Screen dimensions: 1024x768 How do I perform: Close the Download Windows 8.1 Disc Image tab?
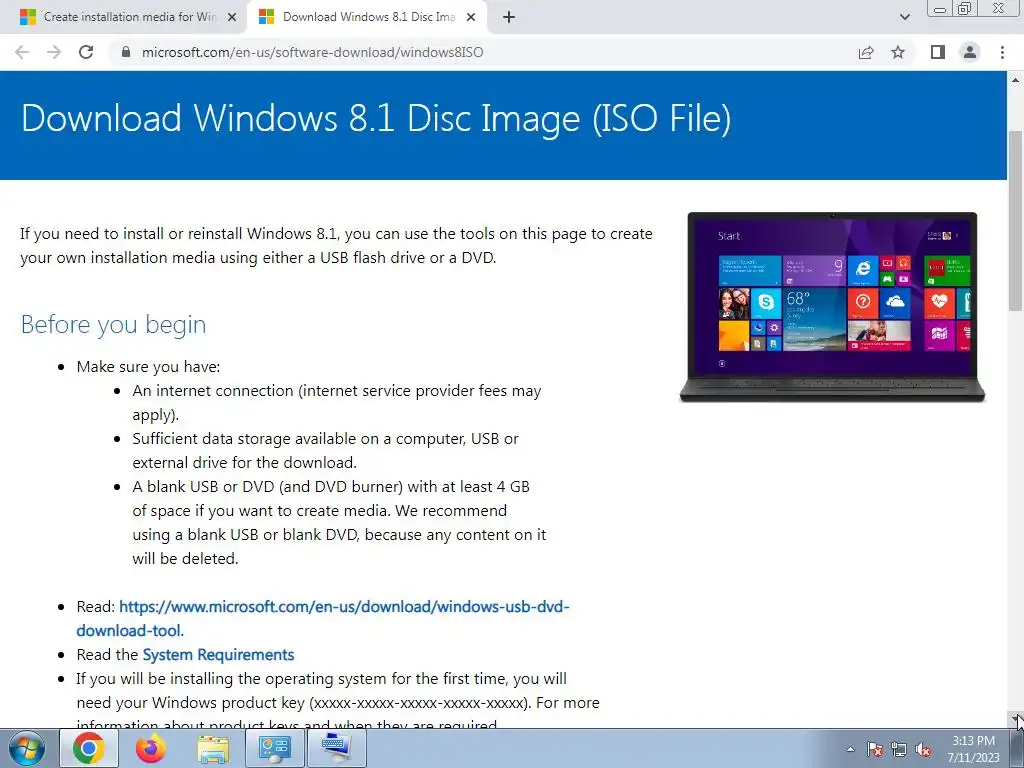[471, 18]
